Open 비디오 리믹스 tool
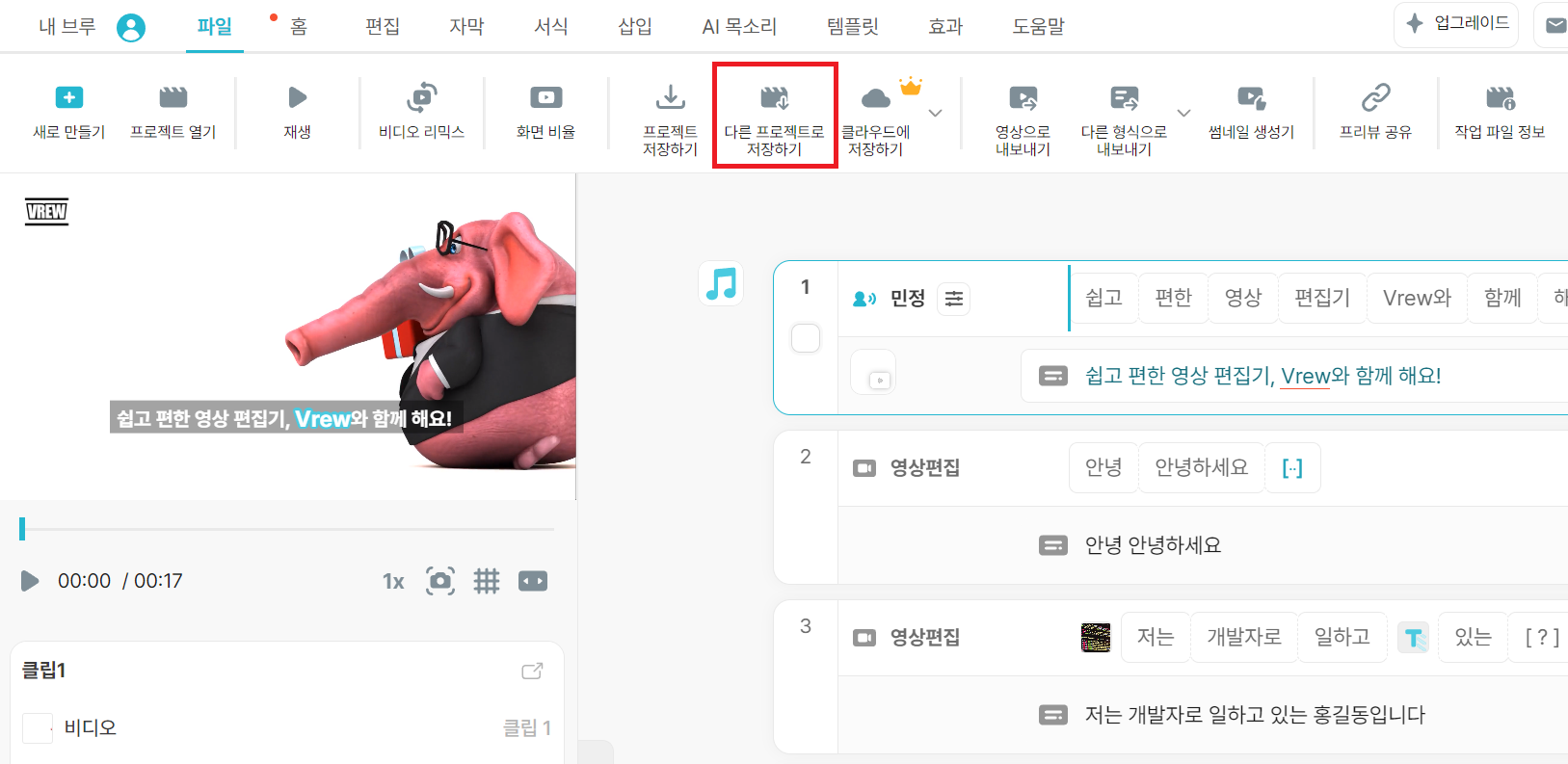Image resolution: width=1568 pixels, height=764 pixels. [x=422, y=97]
